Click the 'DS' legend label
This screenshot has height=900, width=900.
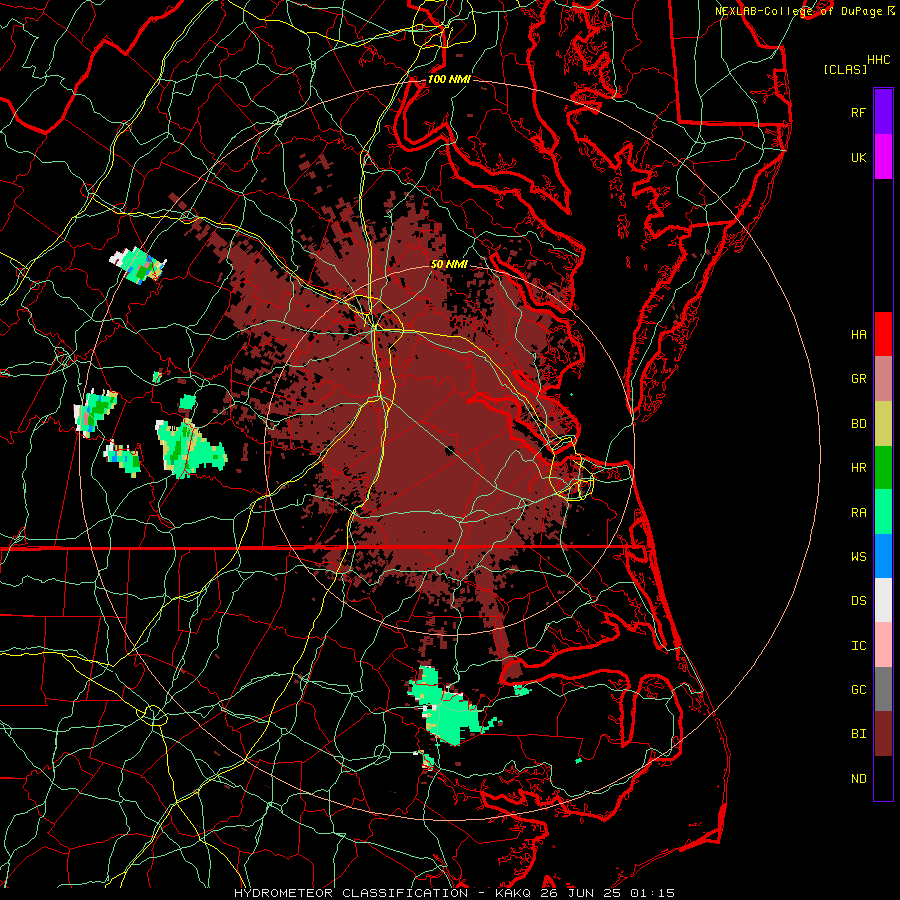click(859, 601)
